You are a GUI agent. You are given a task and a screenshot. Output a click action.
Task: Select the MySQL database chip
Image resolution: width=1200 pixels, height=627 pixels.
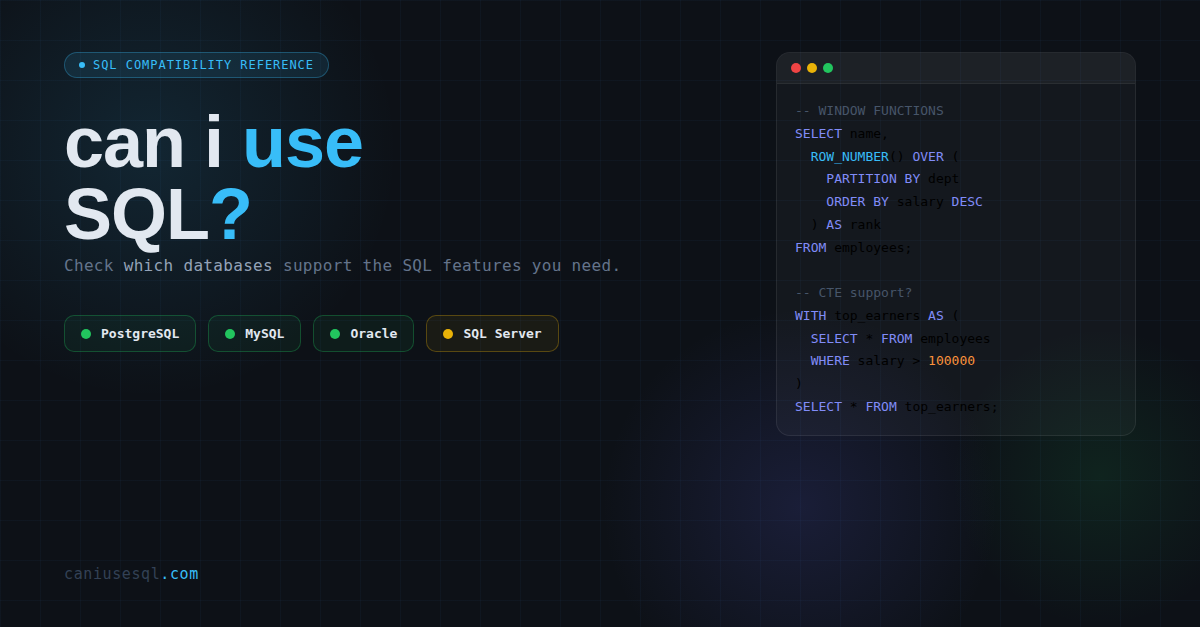pyautogui.click(x=254, y=334)
